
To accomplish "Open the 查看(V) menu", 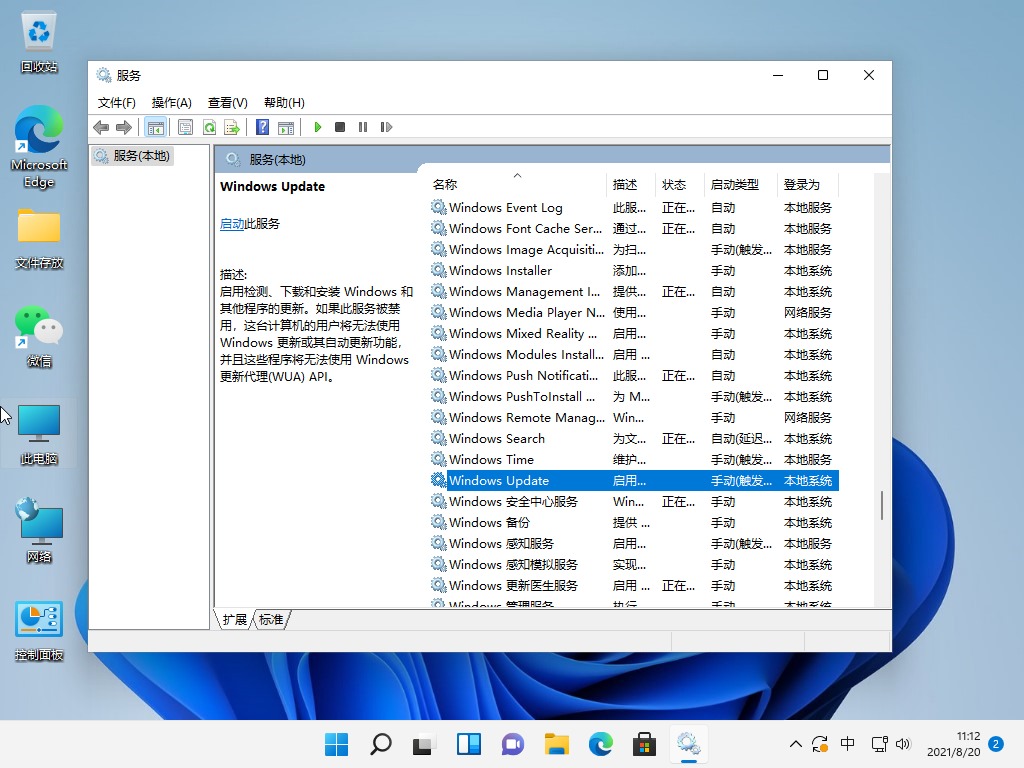I will (x=227, y=102).
